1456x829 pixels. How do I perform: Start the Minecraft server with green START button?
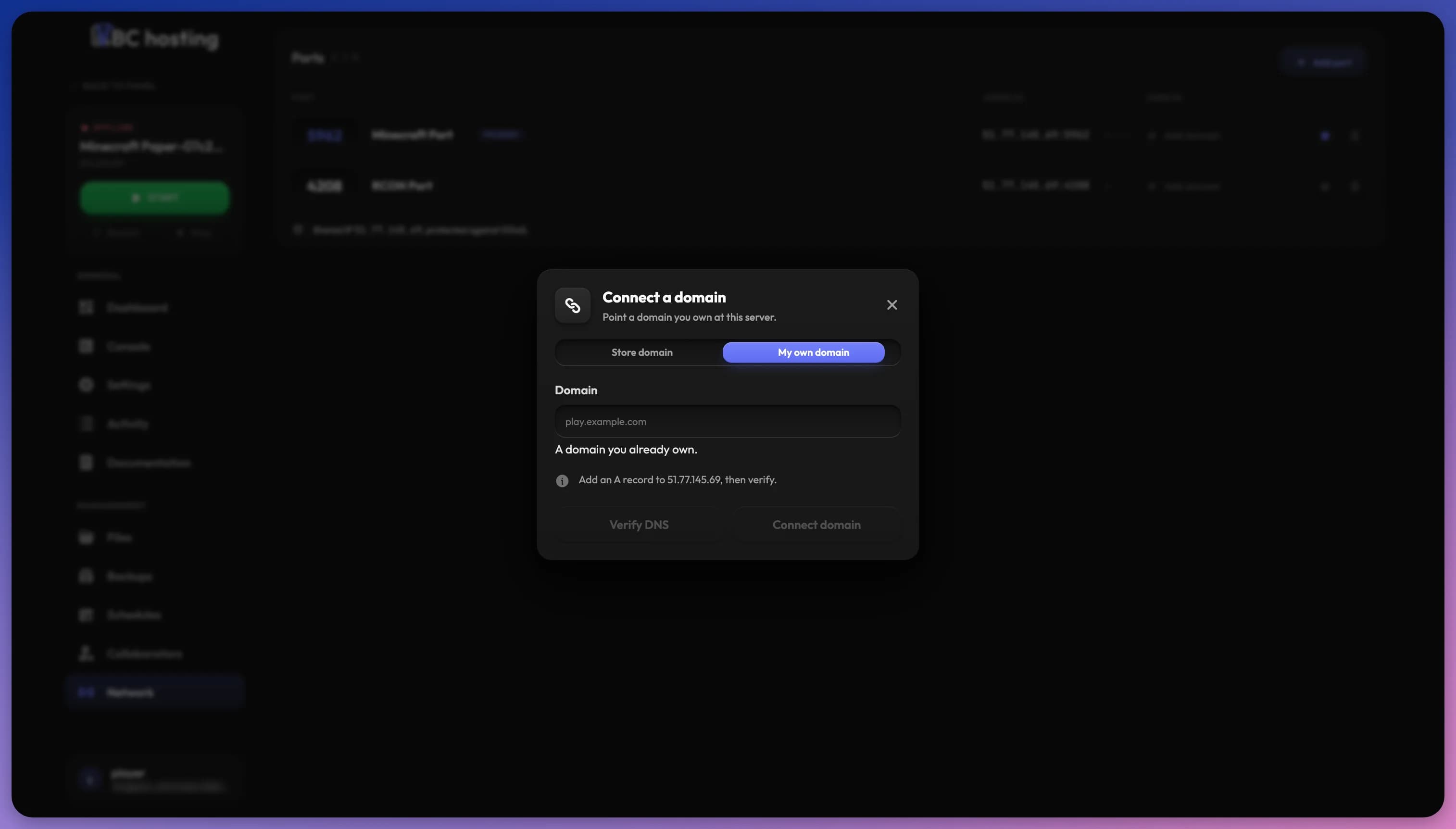pos(154,198)
